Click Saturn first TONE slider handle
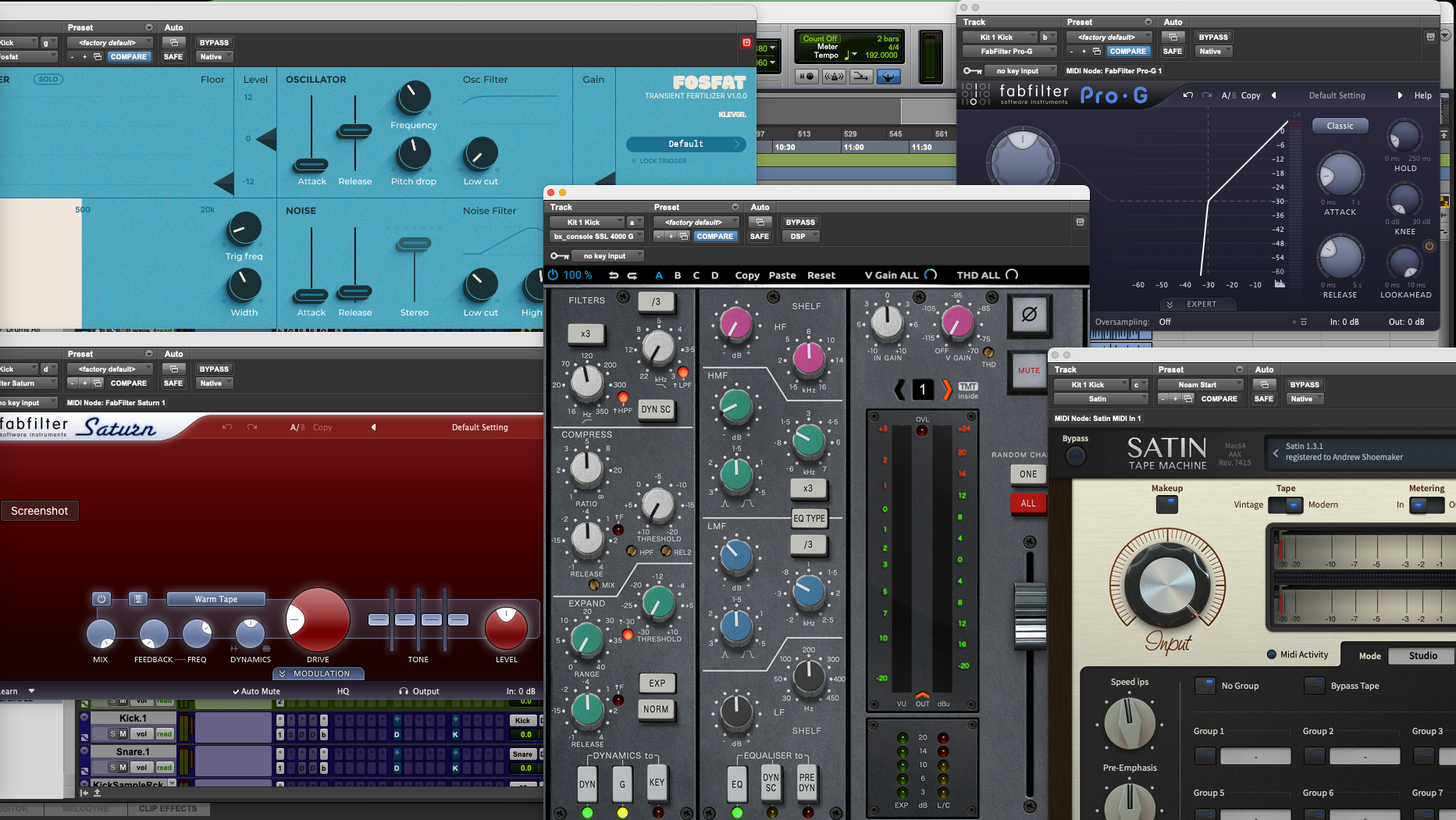 tap(378, 619)
